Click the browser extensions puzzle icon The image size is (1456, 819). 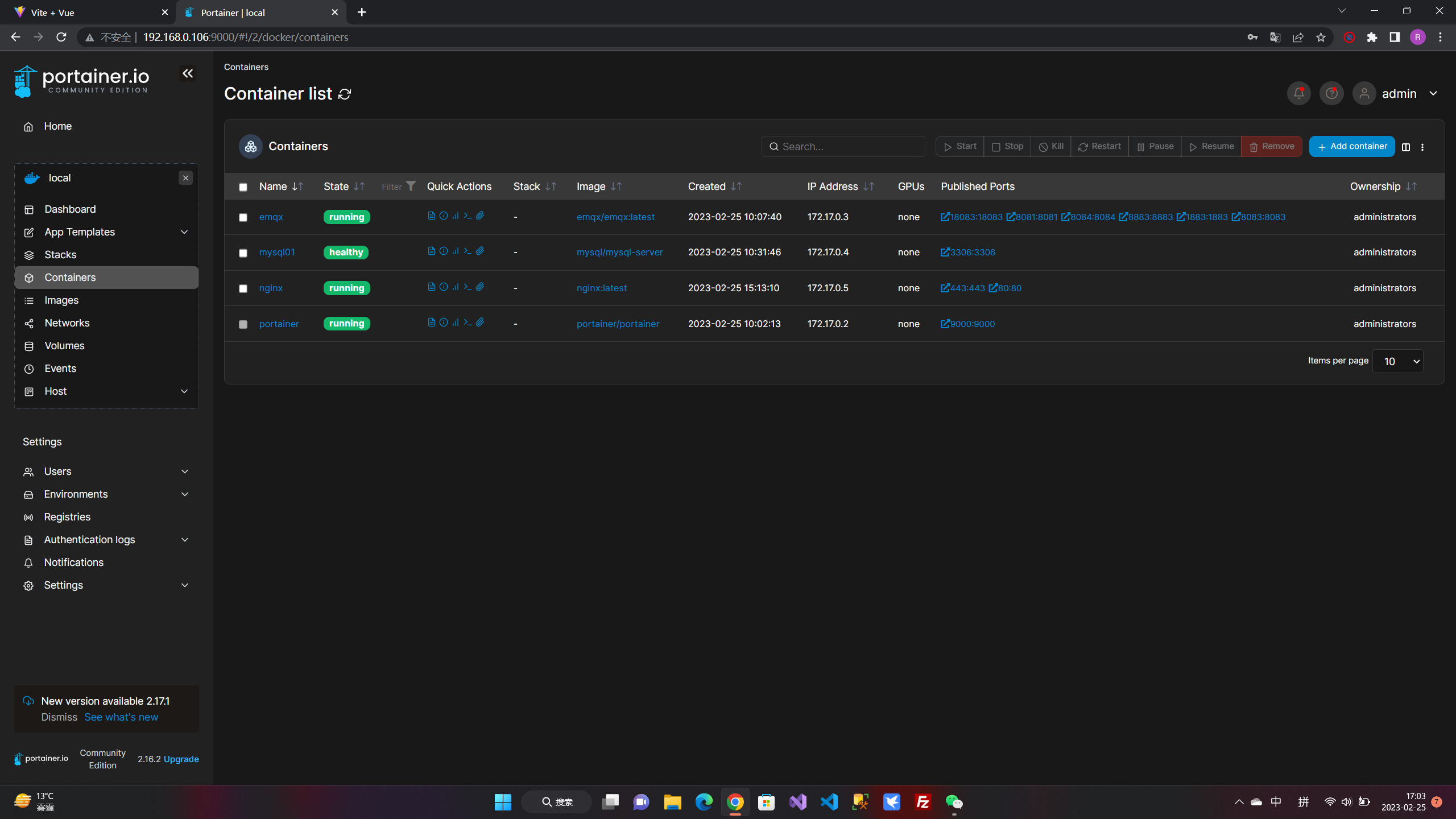pos(1372,38)
